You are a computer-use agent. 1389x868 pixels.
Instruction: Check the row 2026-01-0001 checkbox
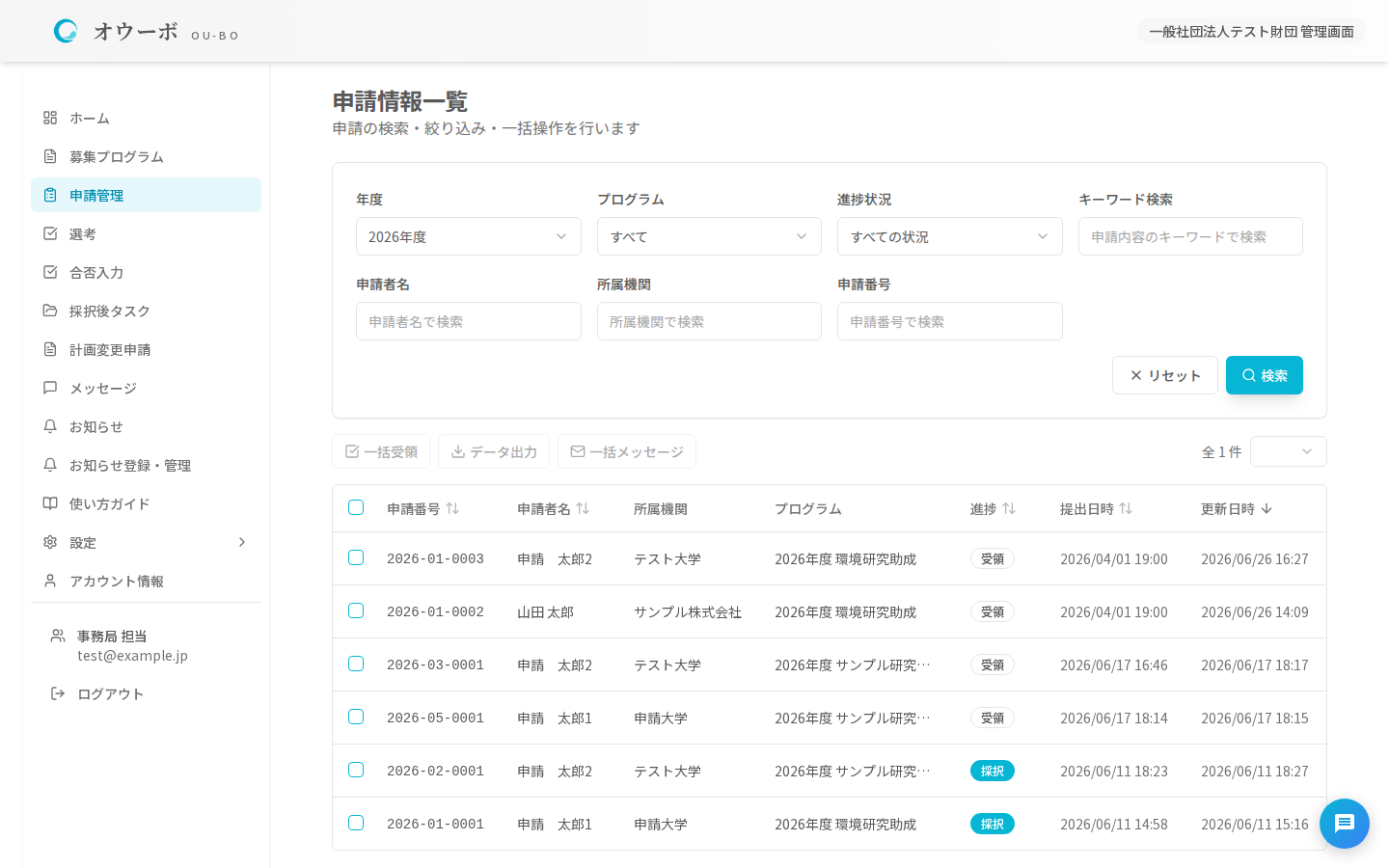(x=356, y=823)
